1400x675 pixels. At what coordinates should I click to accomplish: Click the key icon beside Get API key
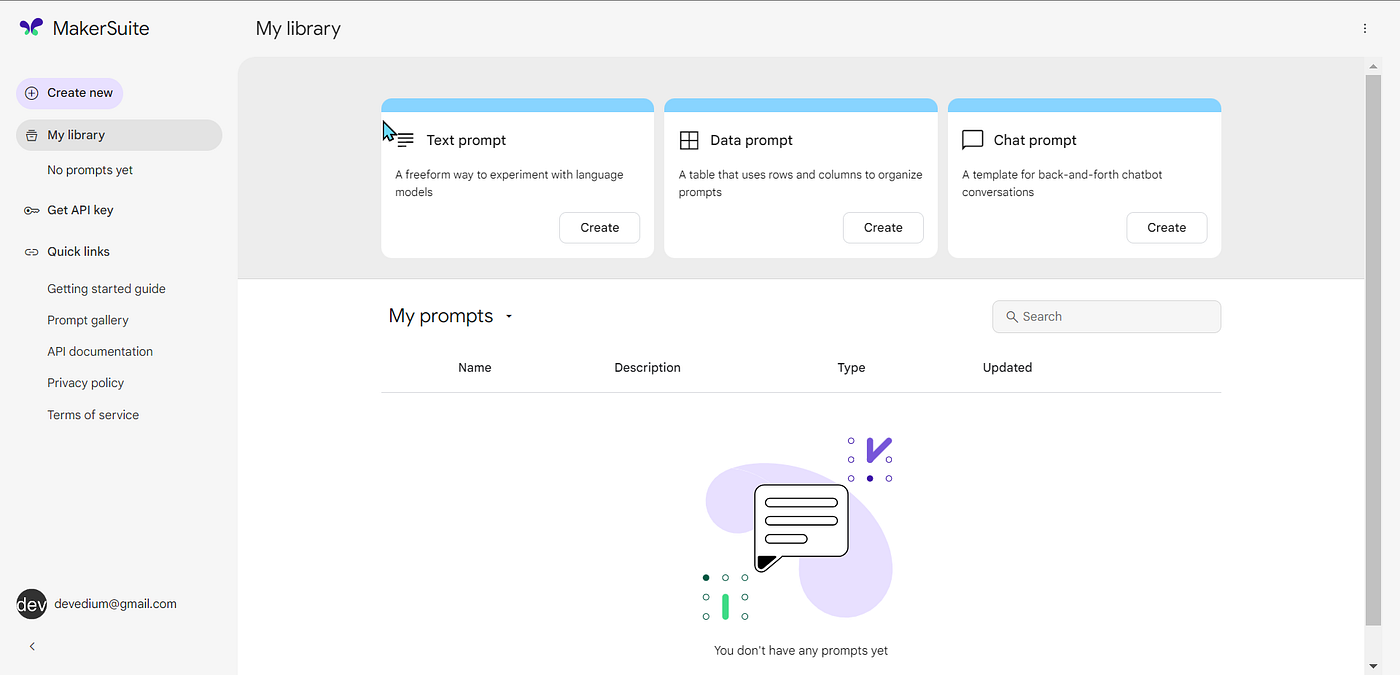32,210
